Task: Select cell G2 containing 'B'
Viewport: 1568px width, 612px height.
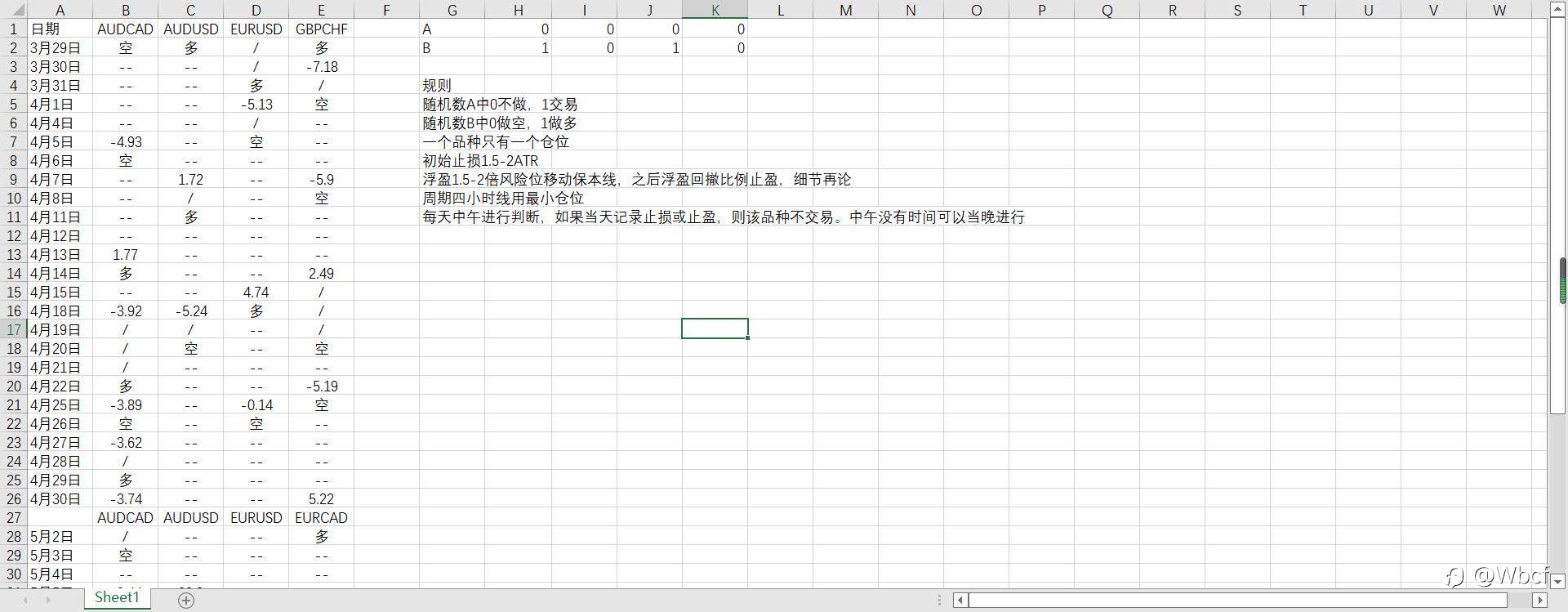Action: 452,47
